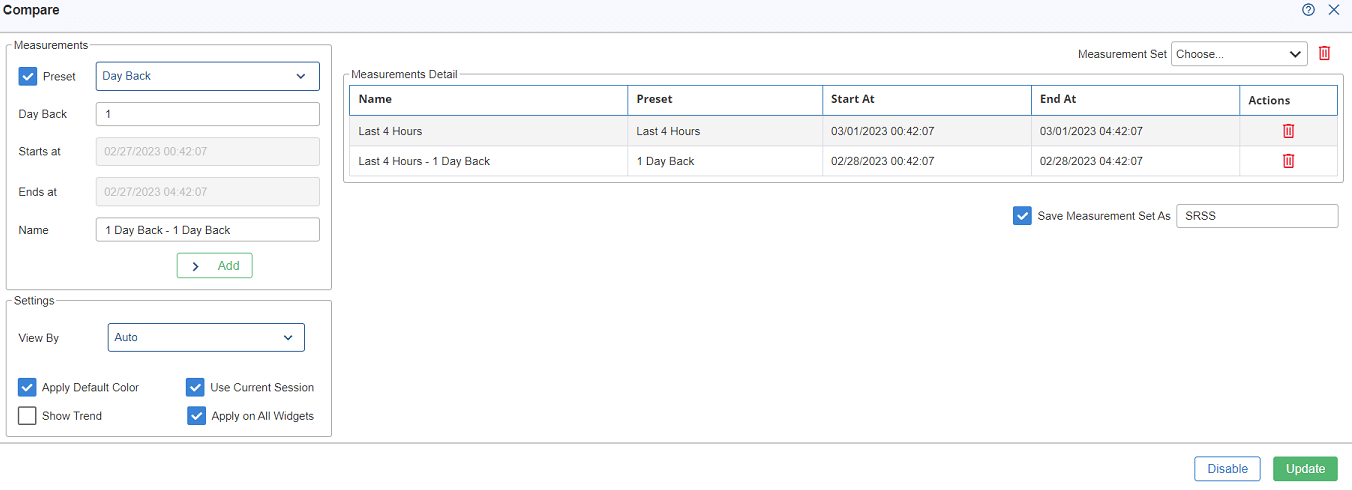Click the Update button
The width and height of the screenshot is (1352, 490).
coord(1305,468)
